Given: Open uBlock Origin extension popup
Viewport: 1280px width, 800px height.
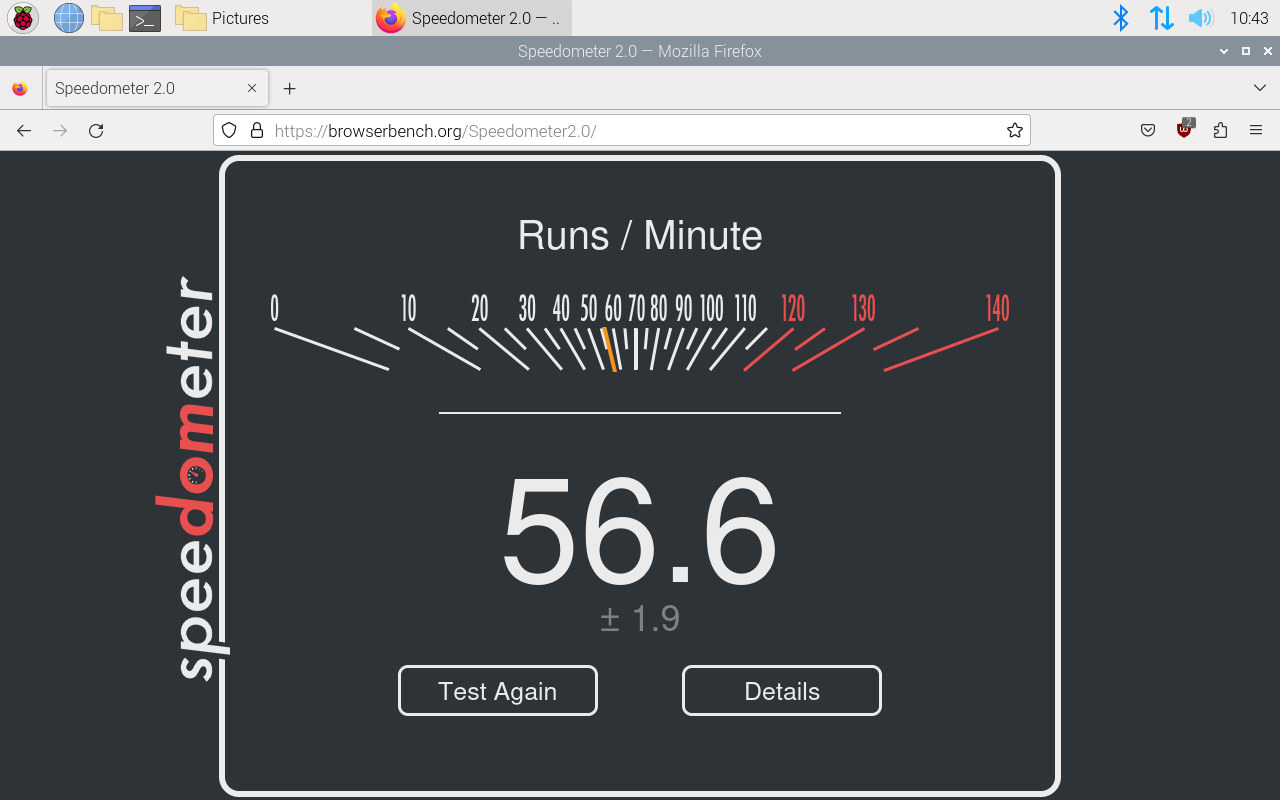Looking at the screenshot, I should [x=1185, y=129].
